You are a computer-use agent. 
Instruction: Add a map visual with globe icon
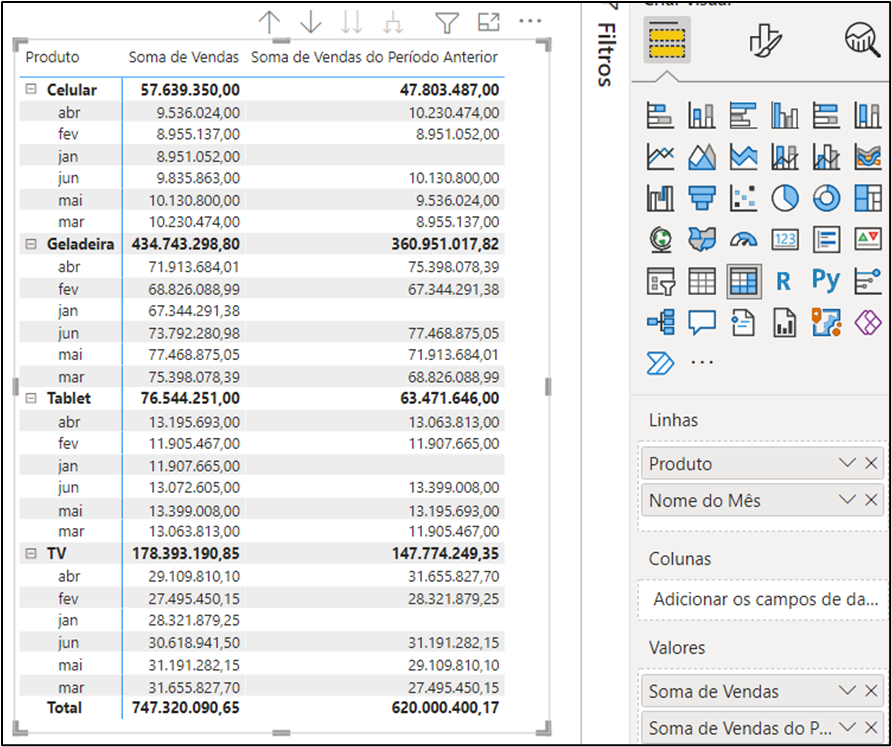(x=660, y=240)
